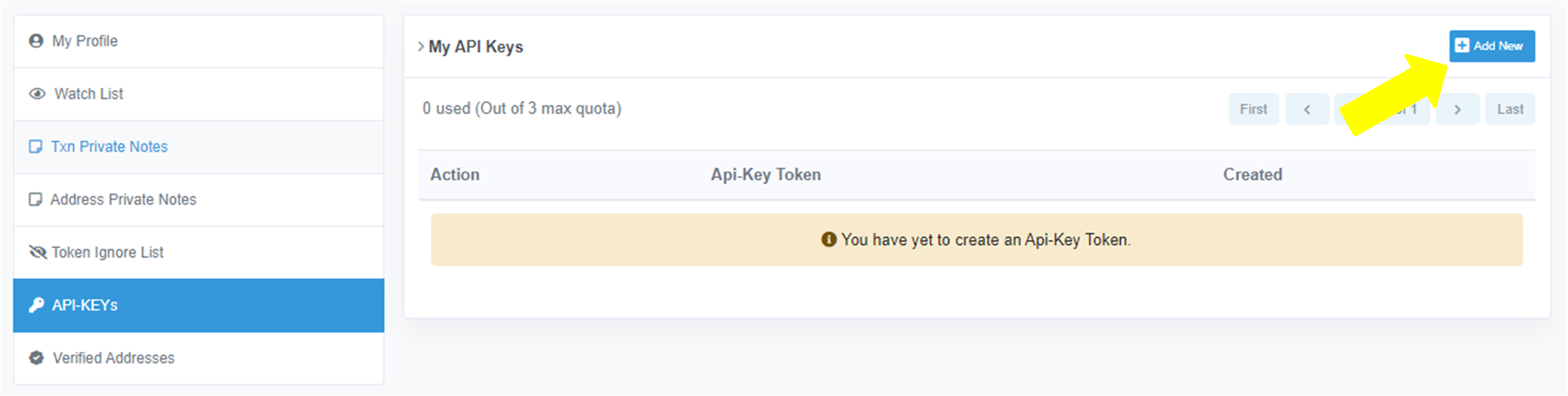
Task: Jump to the First page button
Action: [x=1253, y=109]
